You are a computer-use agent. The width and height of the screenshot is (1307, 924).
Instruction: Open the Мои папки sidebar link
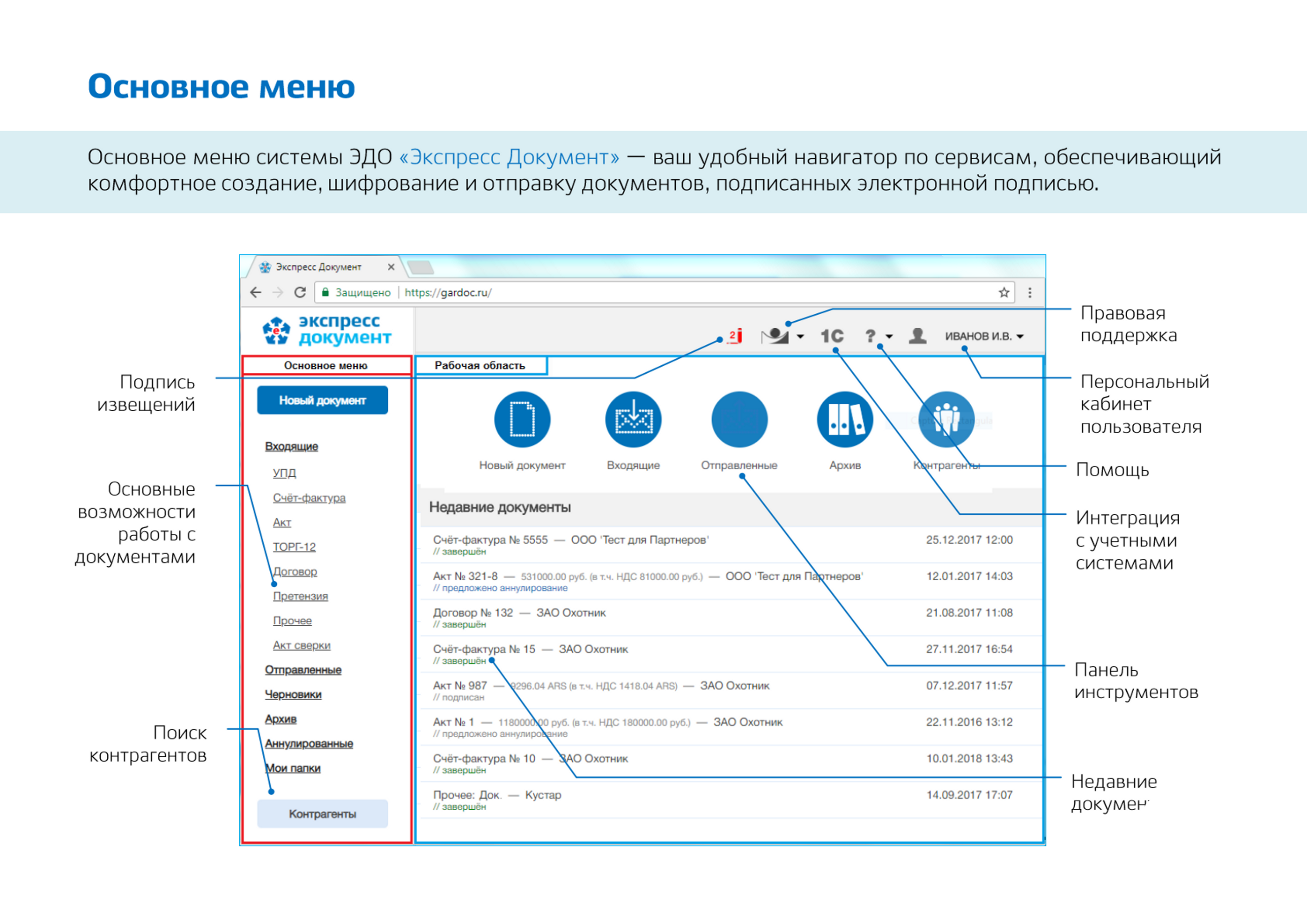click(x=293, y=768)
